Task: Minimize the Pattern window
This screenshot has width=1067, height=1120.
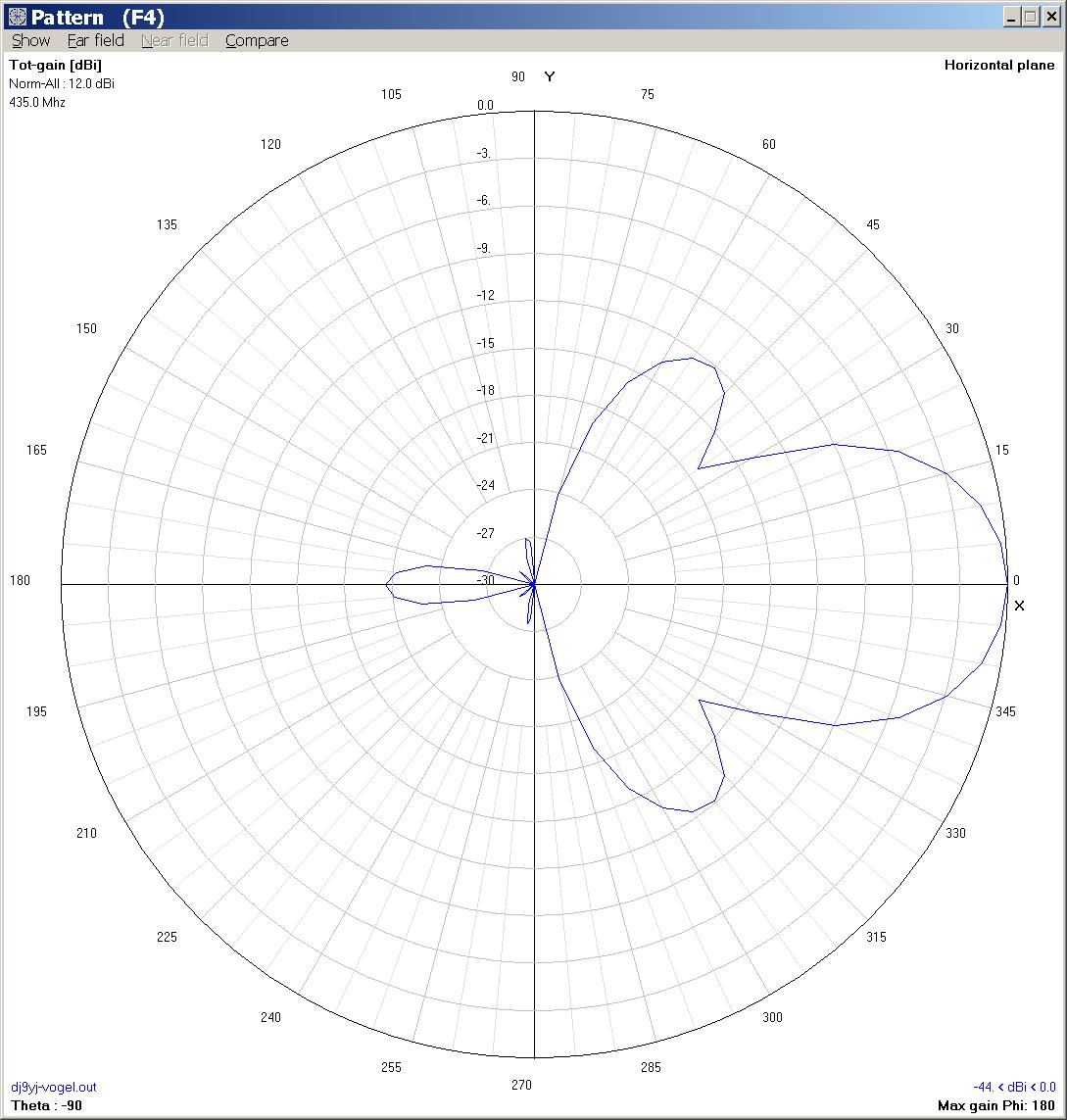Action: click(1010, 17)
